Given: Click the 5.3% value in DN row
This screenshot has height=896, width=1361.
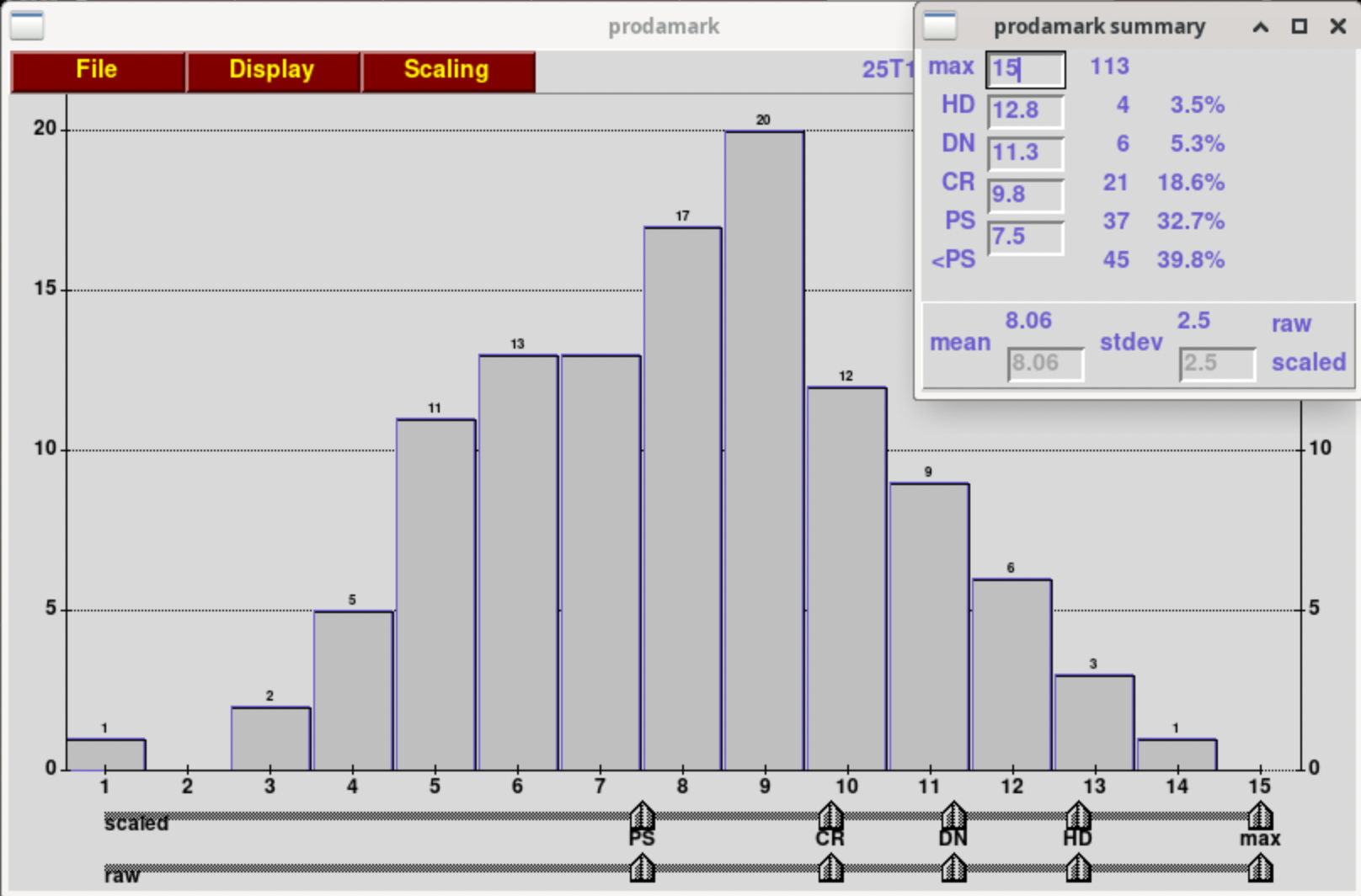Looking at the screenshot, I should coord(1197,144).
